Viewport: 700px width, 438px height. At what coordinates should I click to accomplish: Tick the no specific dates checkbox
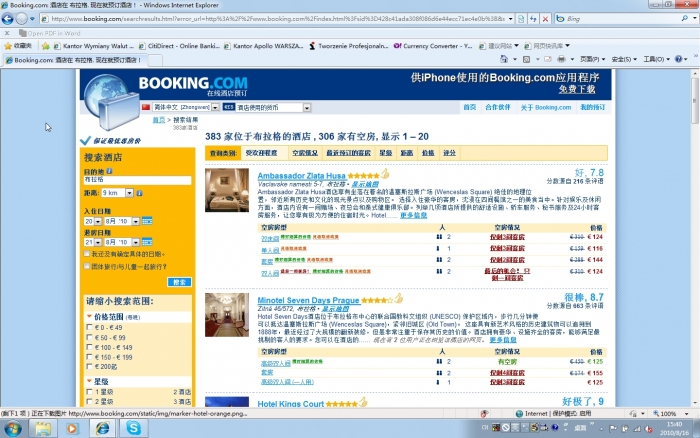point(88,255)
